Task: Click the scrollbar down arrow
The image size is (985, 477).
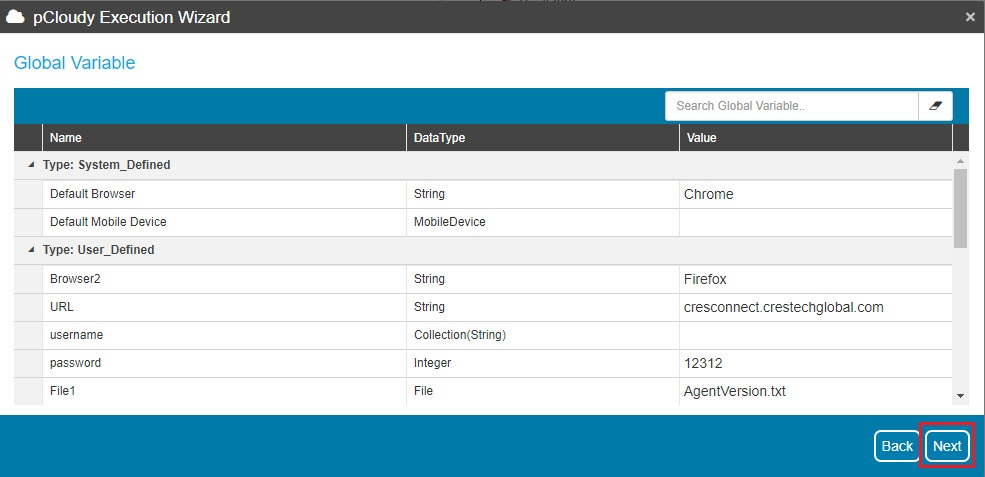Action: coord(960,395)
